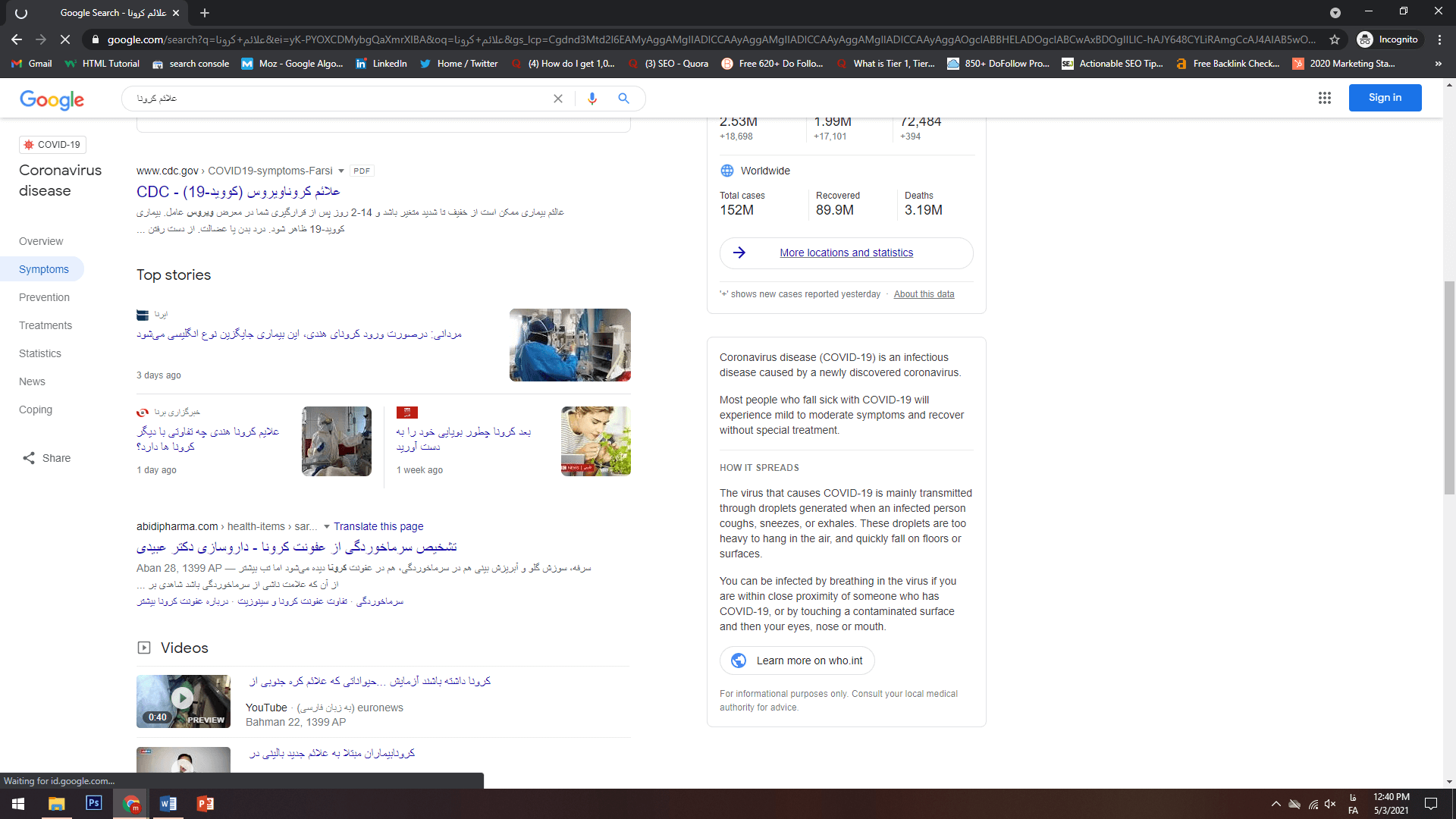Open Word from the taskbar
This screenshot has width=1456, height=819.
pos(168,804)
